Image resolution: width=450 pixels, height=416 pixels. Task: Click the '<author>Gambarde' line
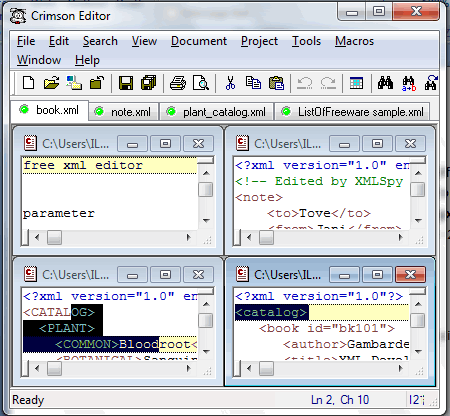point(346,344)
